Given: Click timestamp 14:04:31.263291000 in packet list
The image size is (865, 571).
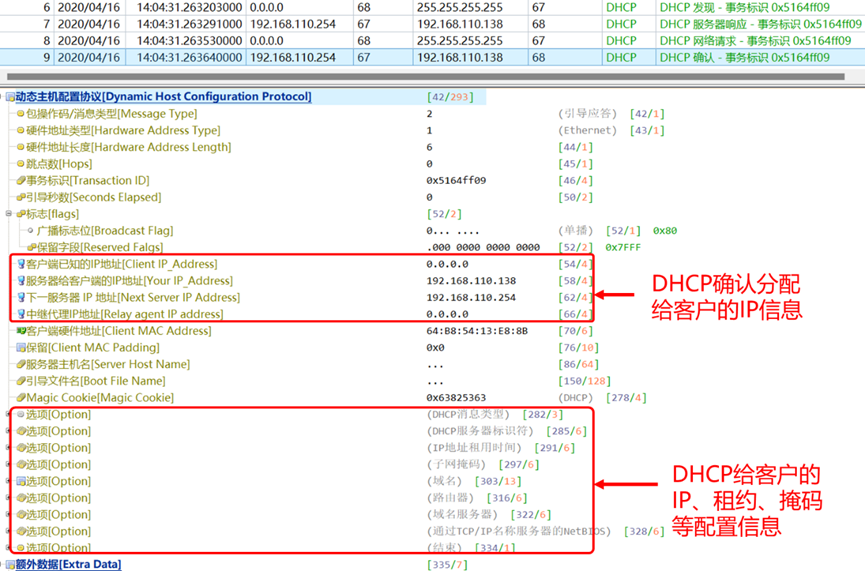Looking at the screenshot, I should pyautogui.click(x=189, y=24).
